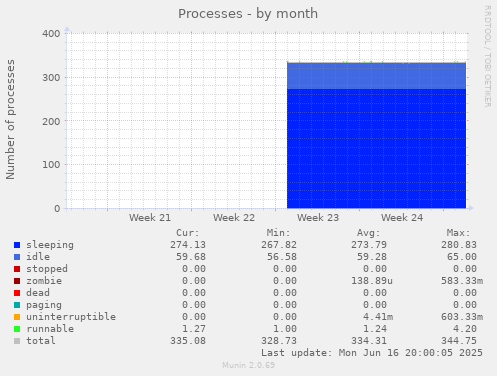Click the runnable legend color swatch
Viewport: 497px width, 376px height.
coord(17,329)
